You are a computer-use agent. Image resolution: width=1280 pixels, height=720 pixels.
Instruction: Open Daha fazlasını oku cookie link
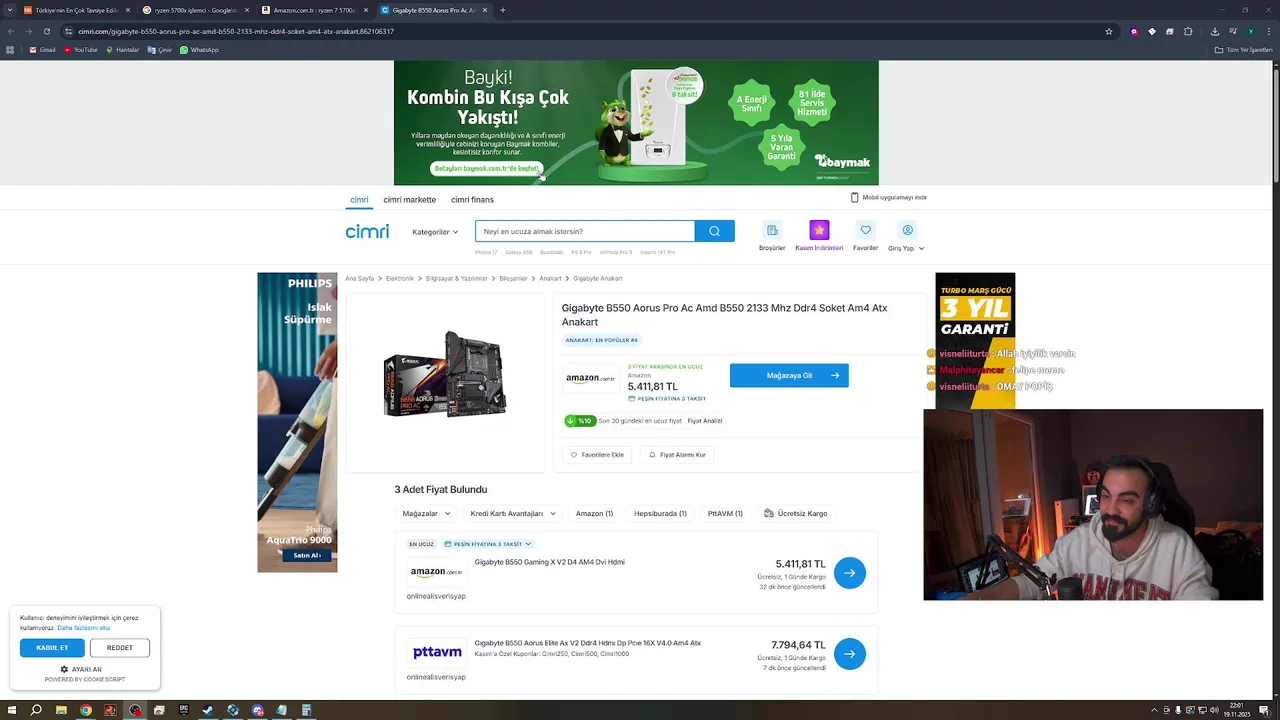tap(83, 628)
